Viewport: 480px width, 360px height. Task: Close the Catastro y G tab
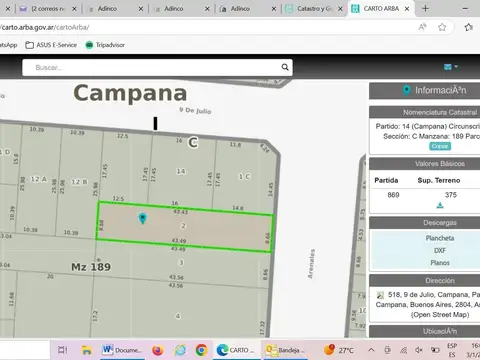[340, 9]
